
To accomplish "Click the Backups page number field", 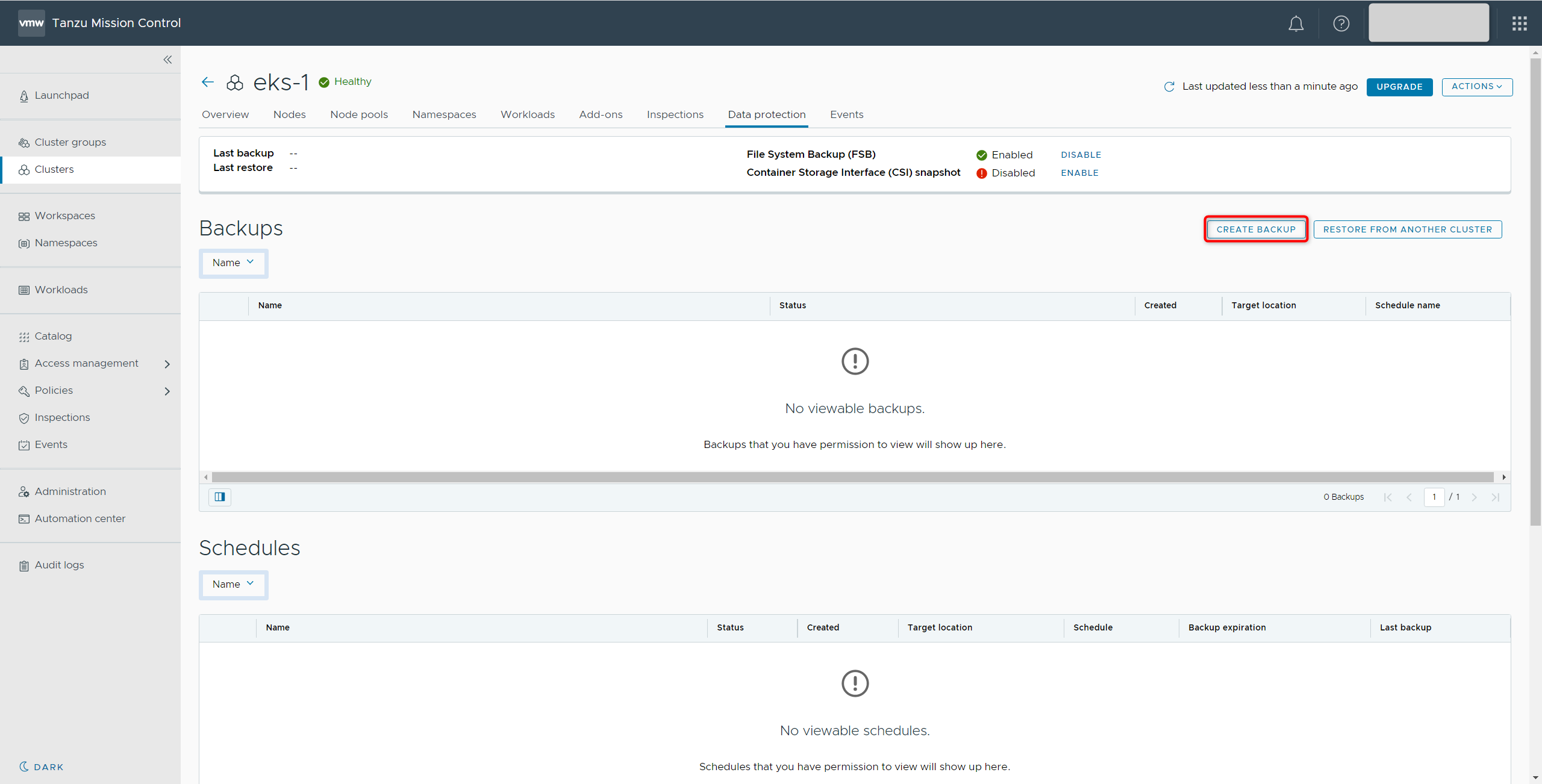I will [1434, 497].
